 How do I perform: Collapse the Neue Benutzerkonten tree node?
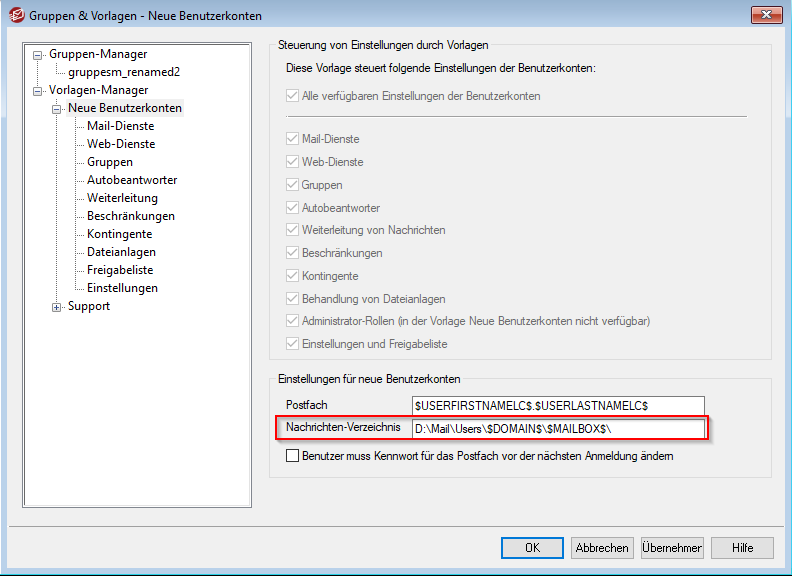(57, 108)
